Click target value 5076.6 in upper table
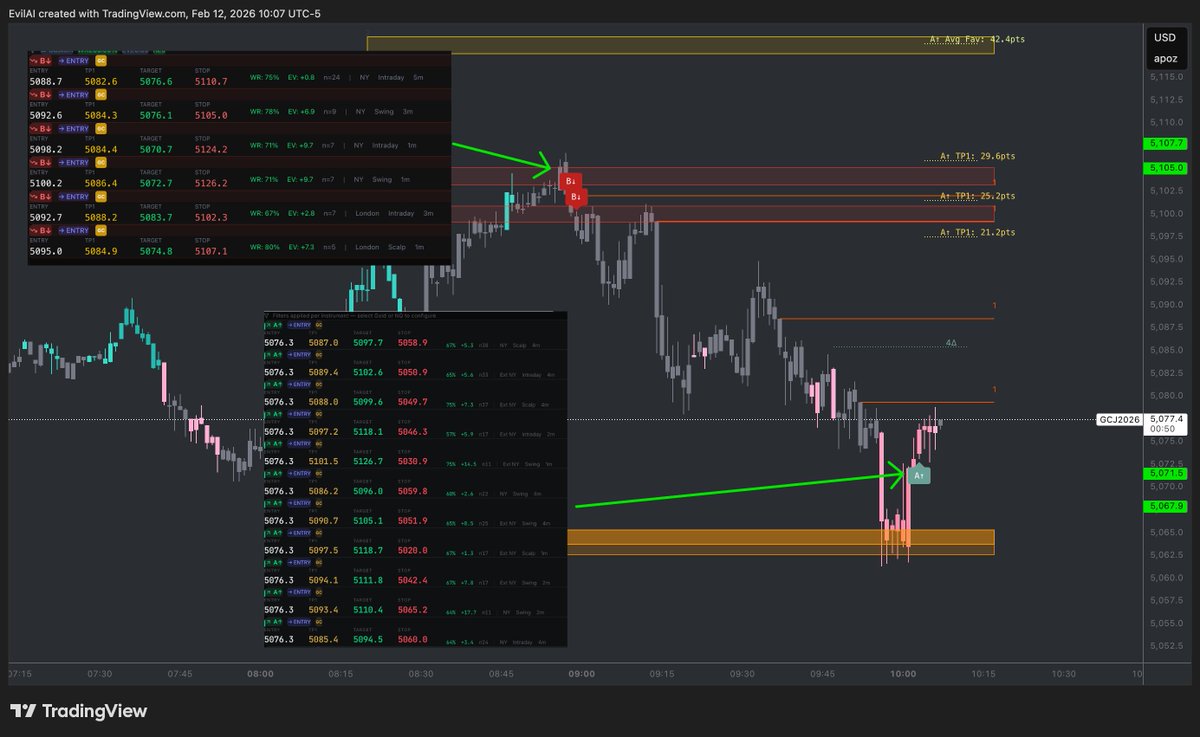The height and width of the screenshot is (737, 1200). pyautogui.click(x=156, y=82)
